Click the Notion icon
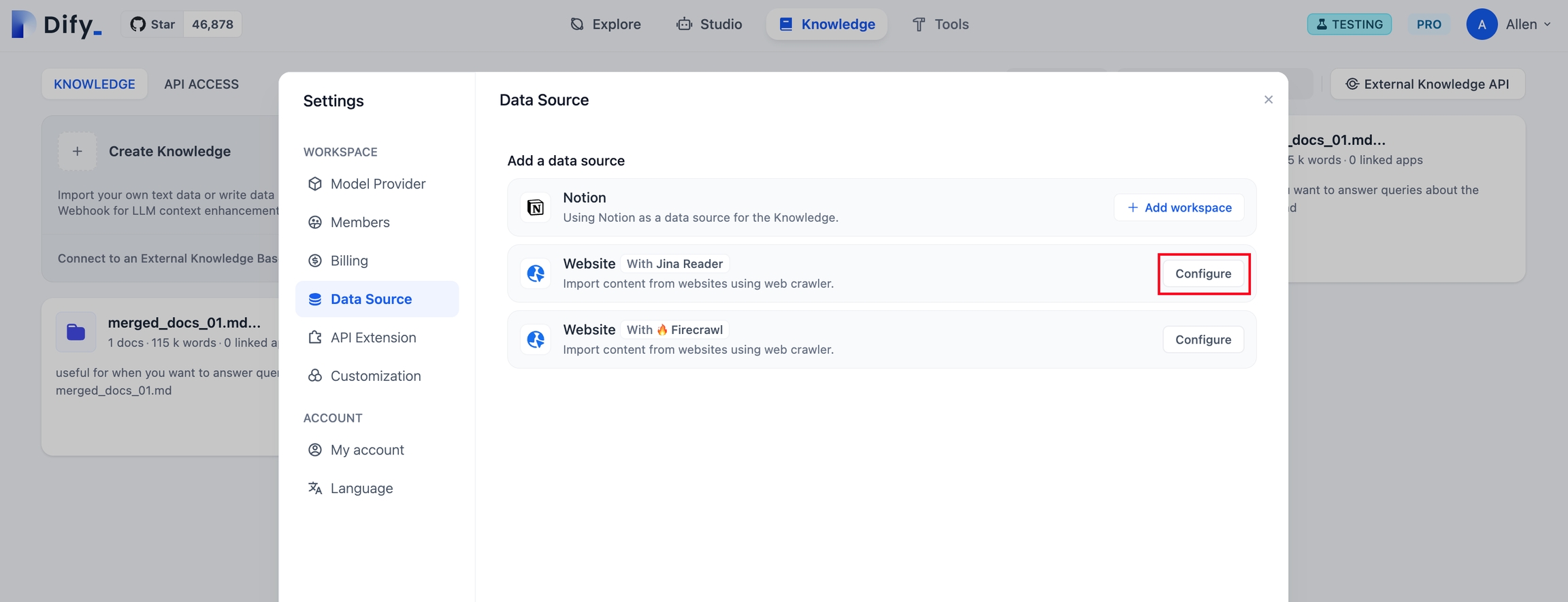Screen dimensions: 1568x602 click(536, 207)
